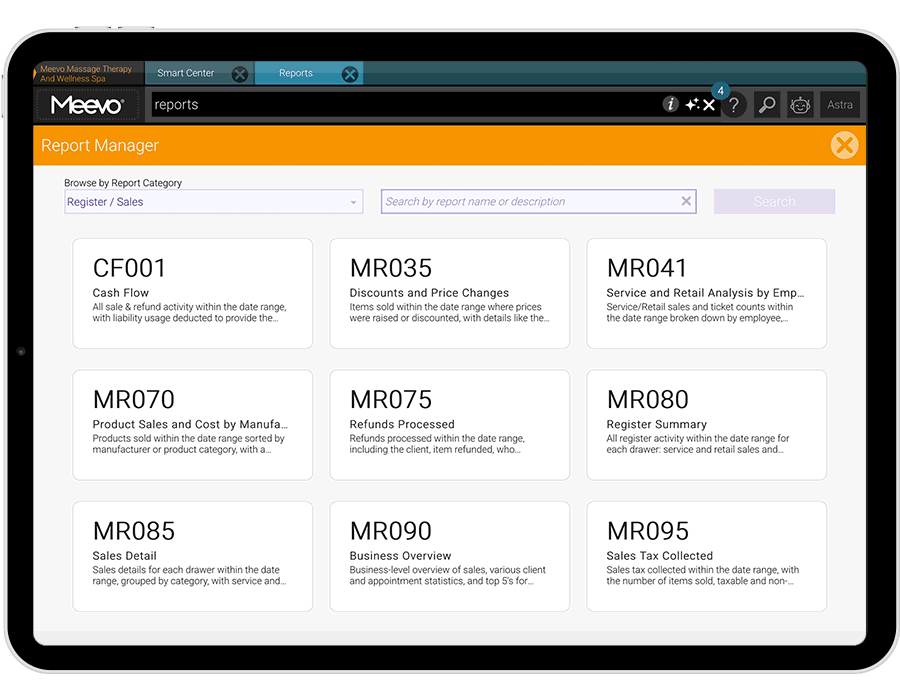Image resolution: width=900 pixels, height=700 pixels.
Task: Click the Meevo logo
Action: (87, 105)
